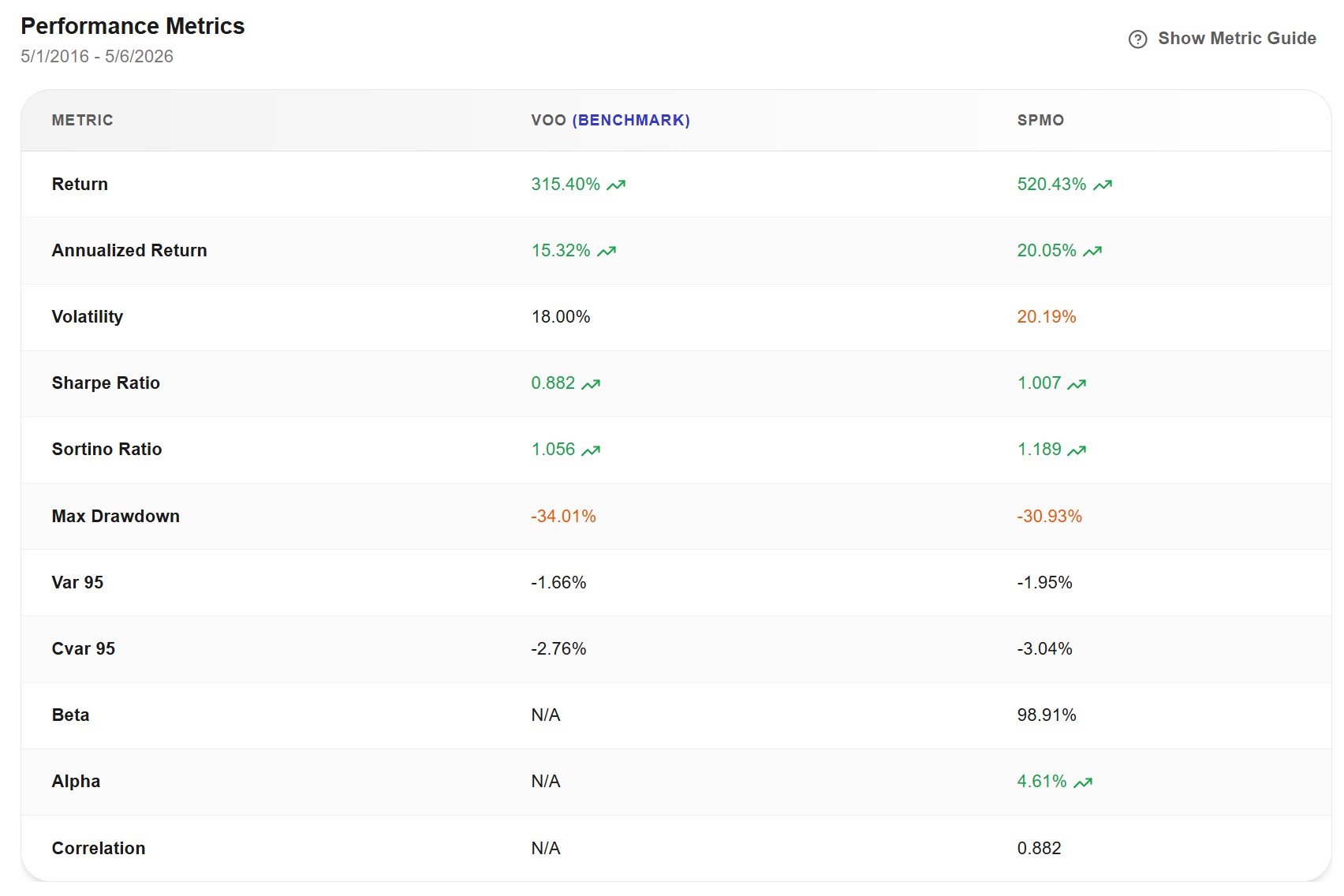Select the Beta row label
This screenshot has height=896, width=1344.
pyautogui.click(x=70, y=715)
